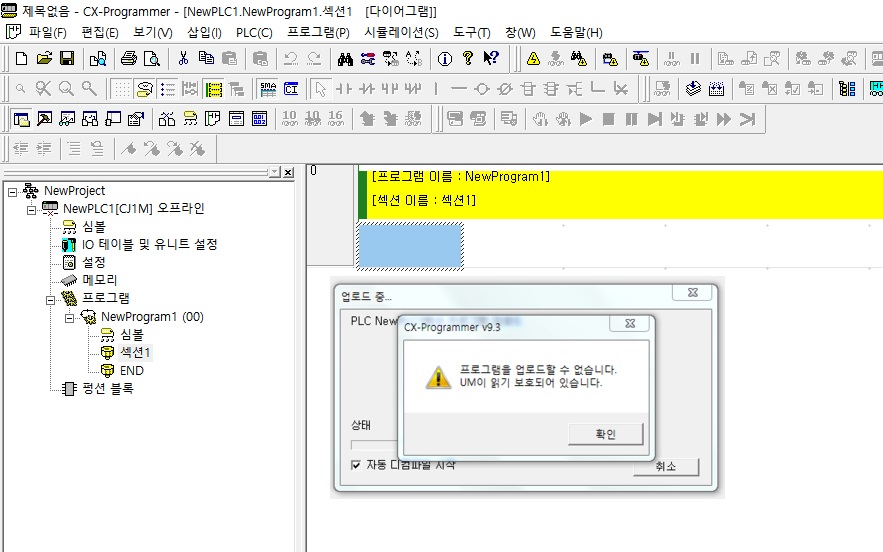Insert a New Coil icon
The width and height of the screenshot is (883, 552).
coord(482,89)
